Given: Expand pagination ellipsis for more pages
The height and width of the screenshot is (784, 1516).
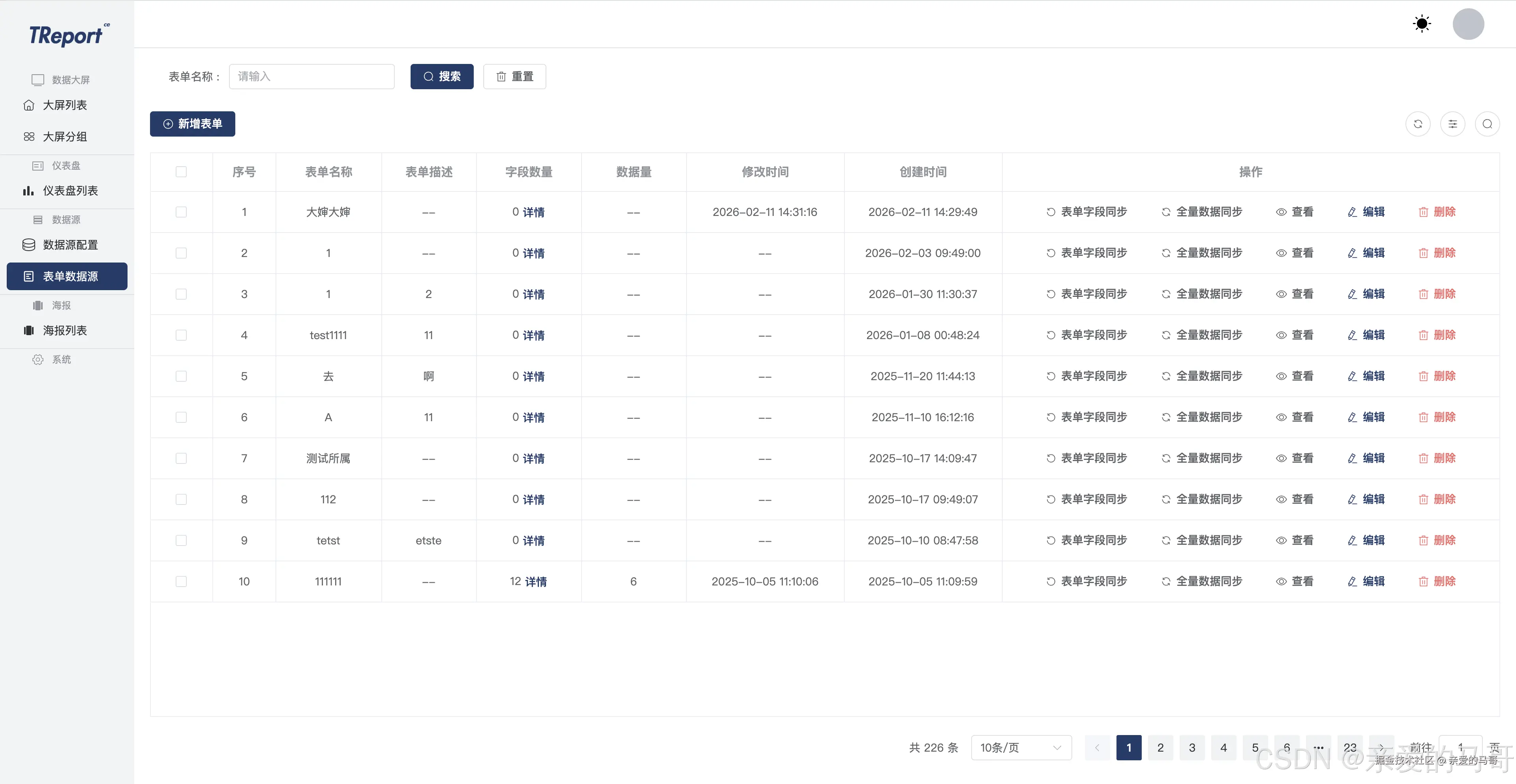Looking at the screenshot, I should click(x=1318, y=748).
